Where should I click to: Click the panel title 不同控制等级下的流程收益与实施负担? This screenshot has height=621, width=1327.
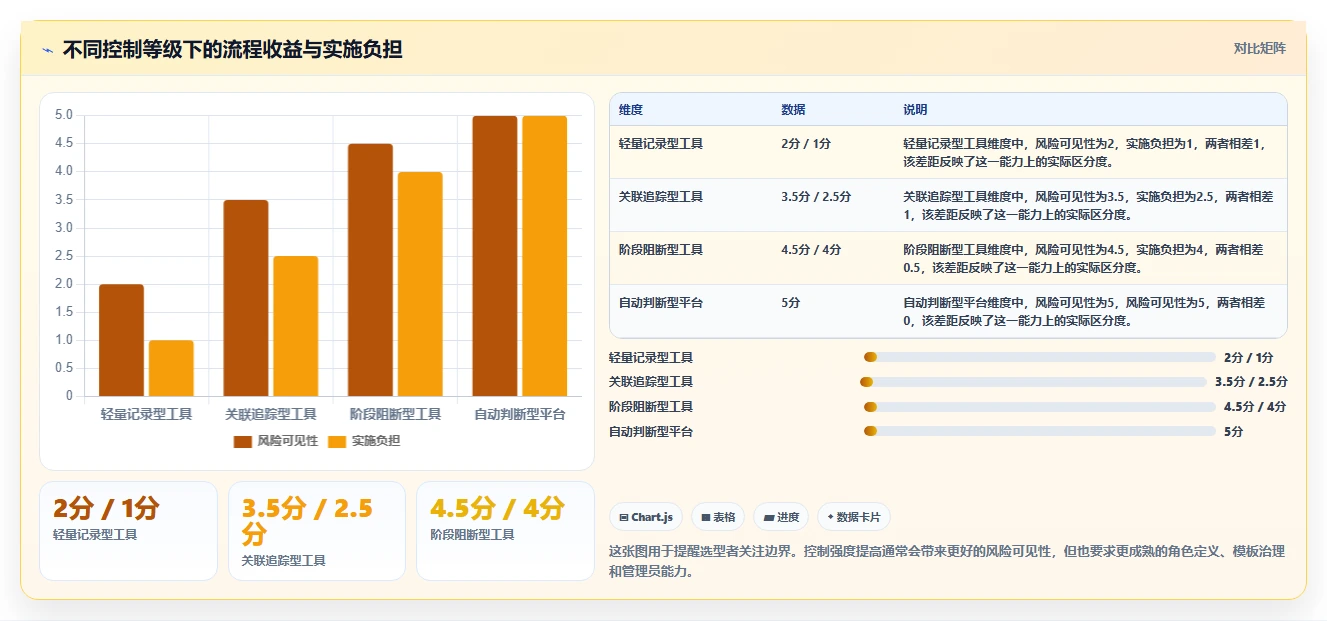[232, 49]
